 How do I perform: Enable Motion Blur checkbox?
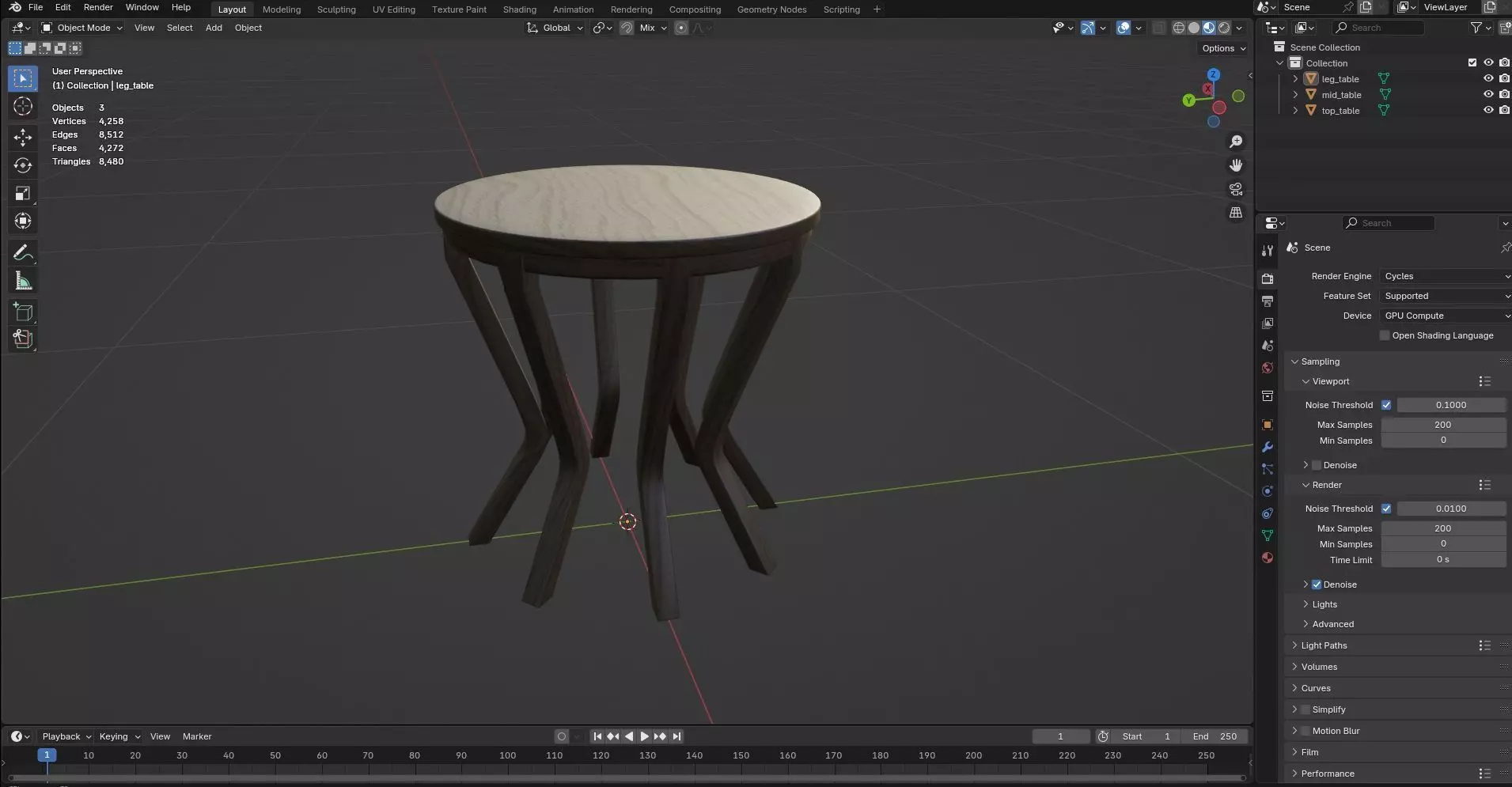(1305, 731)
